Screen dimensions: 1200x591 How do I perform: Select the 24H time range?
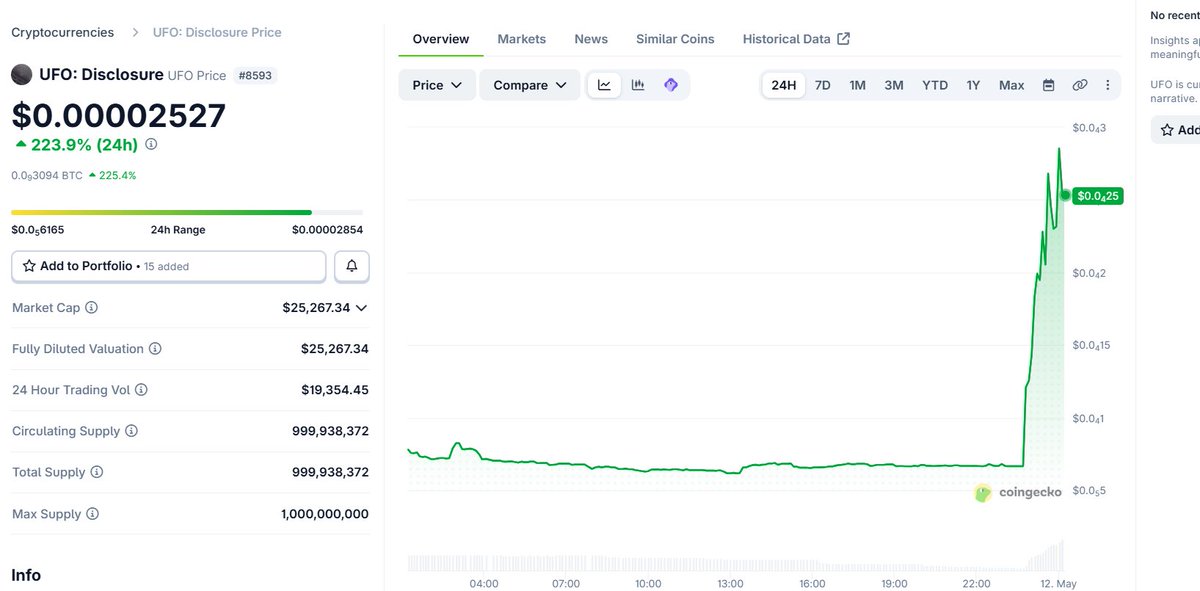[x=784, y=85]
